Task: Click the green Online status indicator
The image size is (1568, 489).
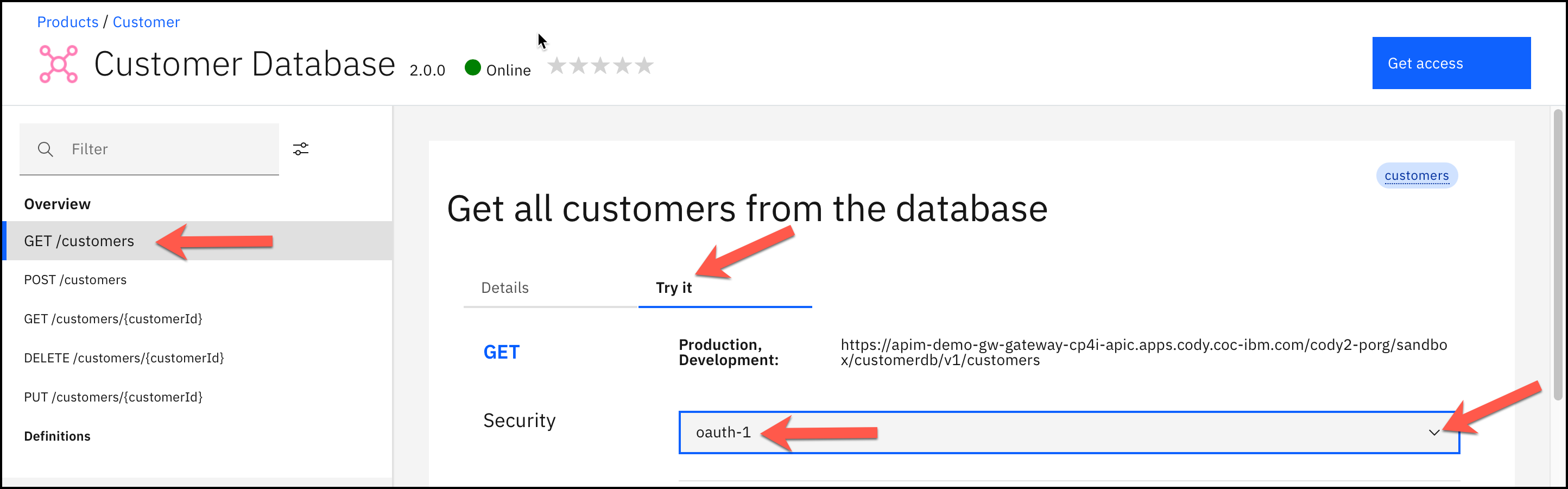Action: [x=473, y=67]
